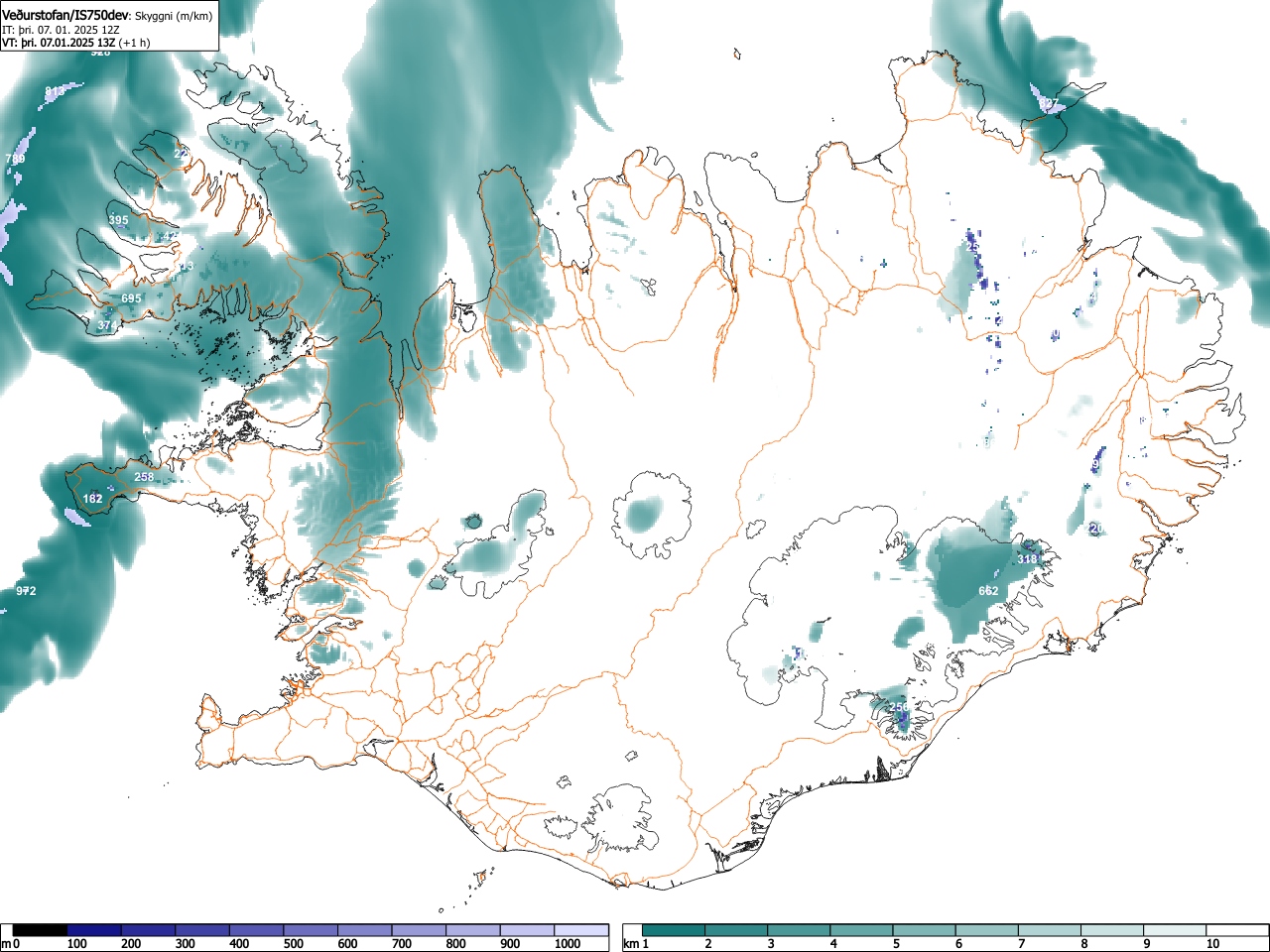Click the 'm 0' legend scale label

tap(11, 944)
